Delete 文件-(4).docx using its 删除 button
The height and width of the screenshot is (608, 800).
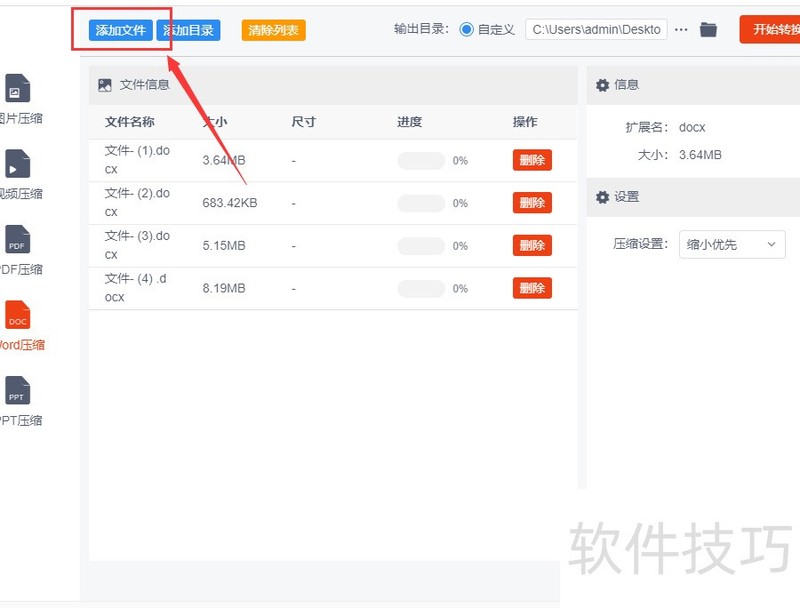(532, 288)
